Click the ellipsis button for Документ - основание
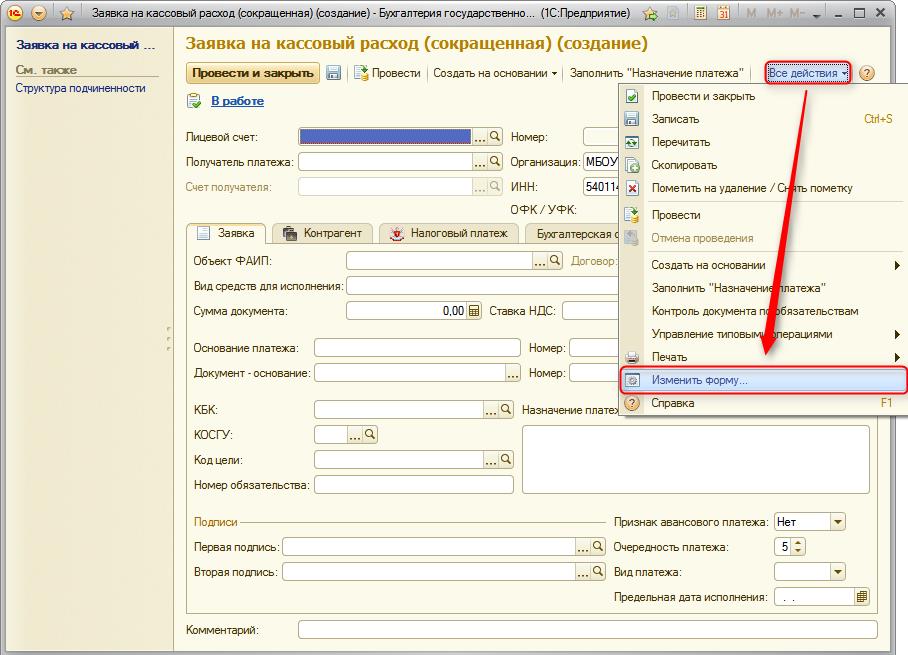This screenshot has height=655, width=908. tap(513, 373)
